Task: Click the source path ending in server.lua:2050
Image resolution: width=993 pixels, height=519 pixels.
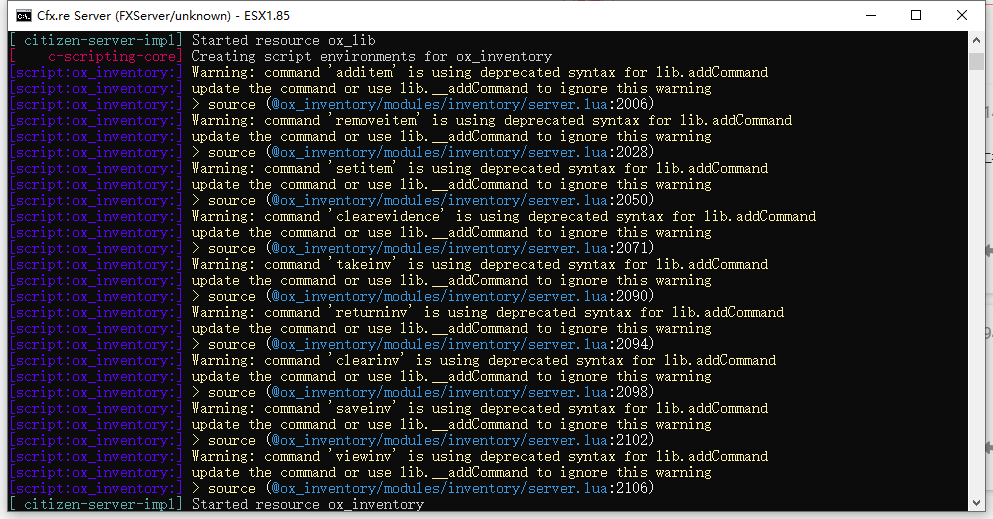Action: (460, 201)
